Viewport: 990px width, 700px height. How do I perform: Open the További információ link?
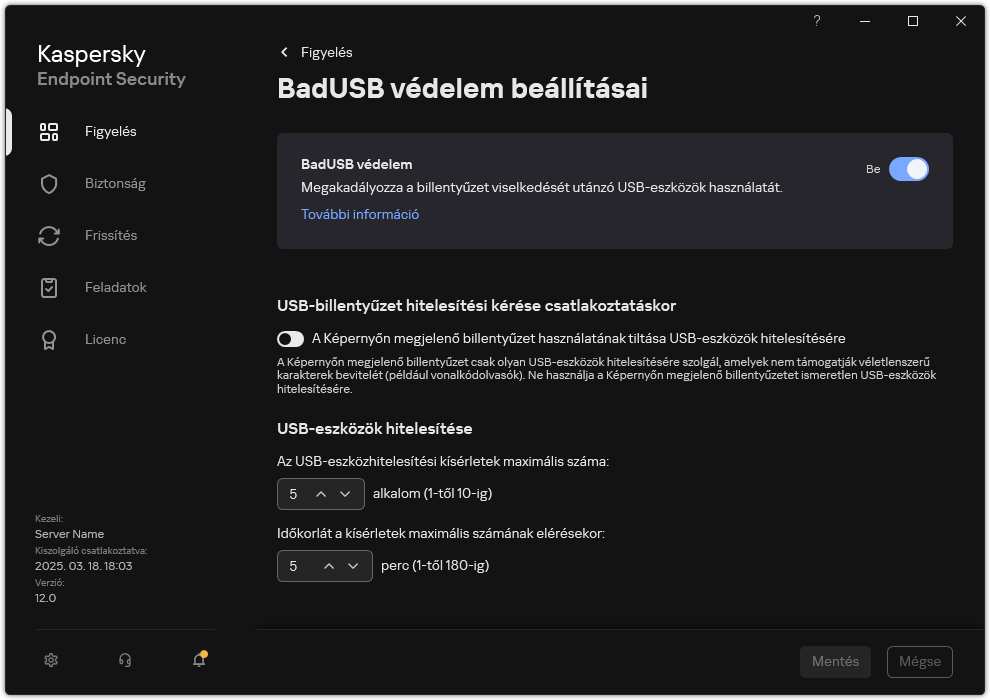point(359,214)
